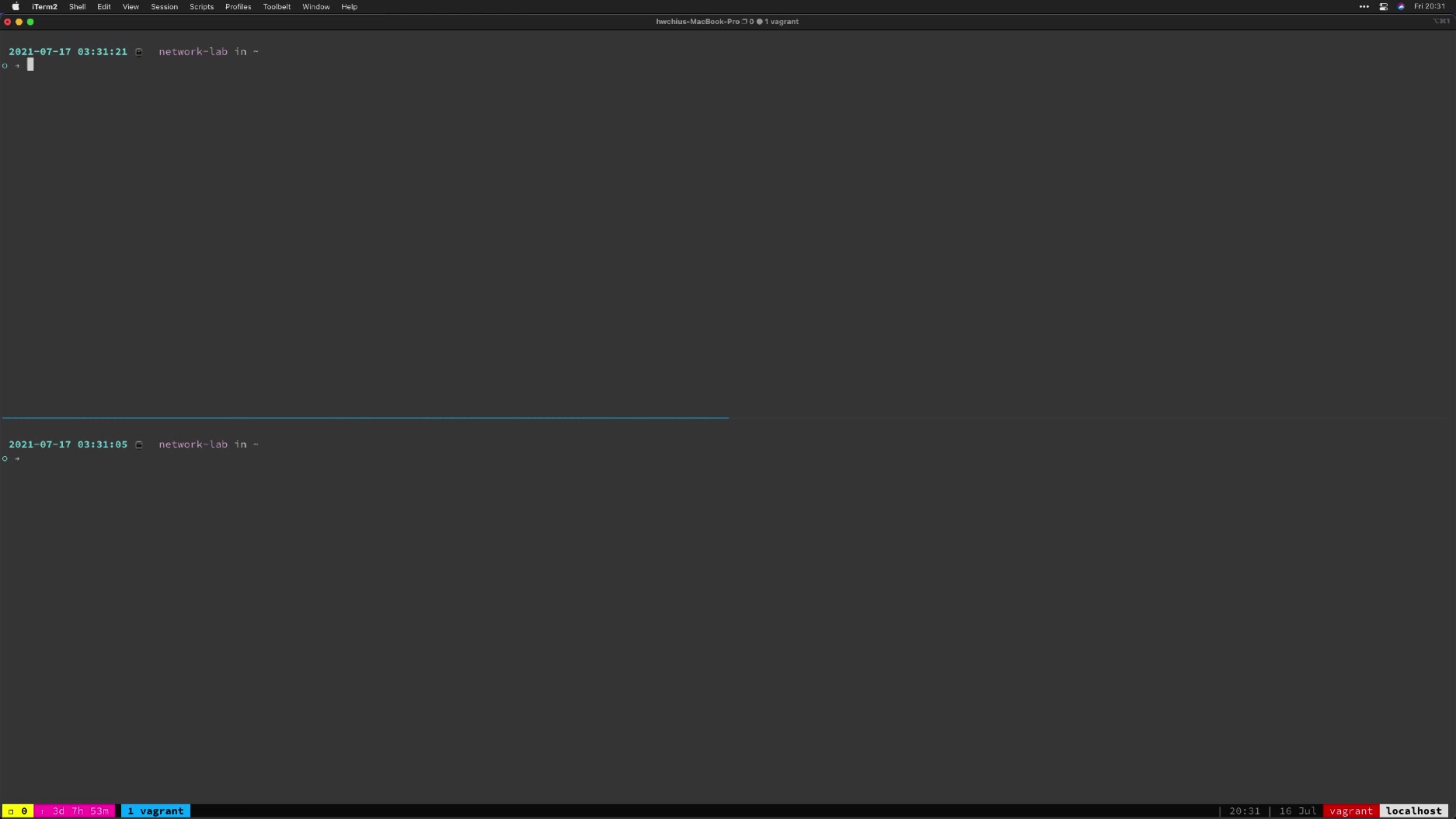The image size is (1456, 819).
Task: Open the iTerm2 application menu
Action: (x=44, y=7)
